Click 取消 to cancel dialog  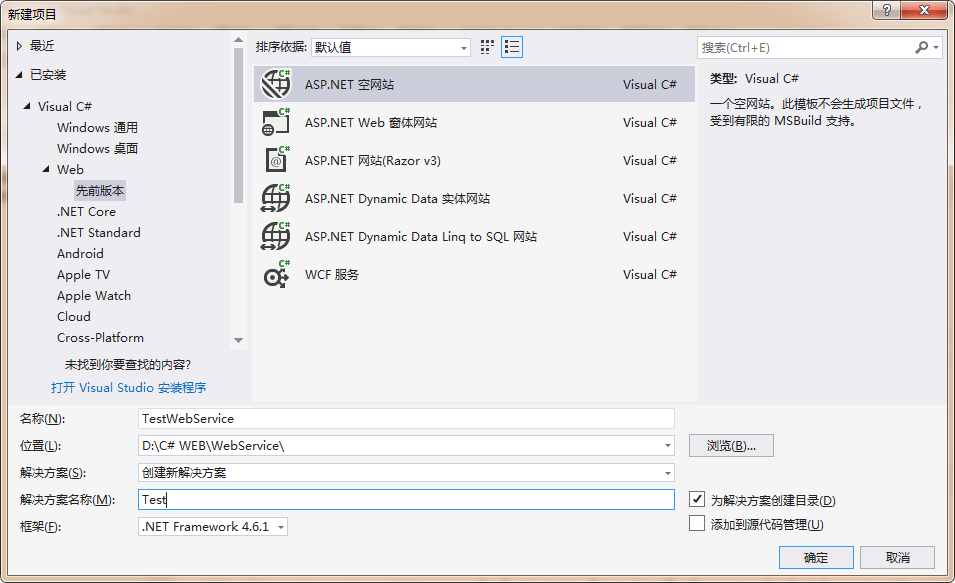tap(898, 557)
